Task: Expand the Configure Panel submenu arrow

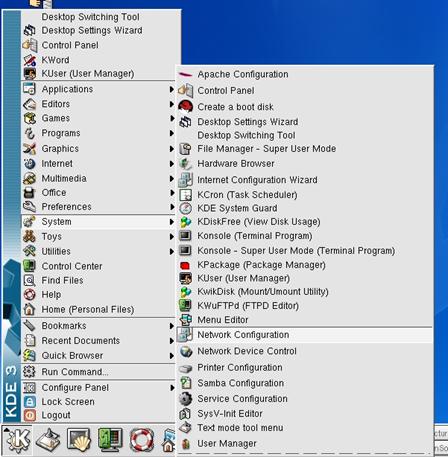Action: [x=172, y=387]
